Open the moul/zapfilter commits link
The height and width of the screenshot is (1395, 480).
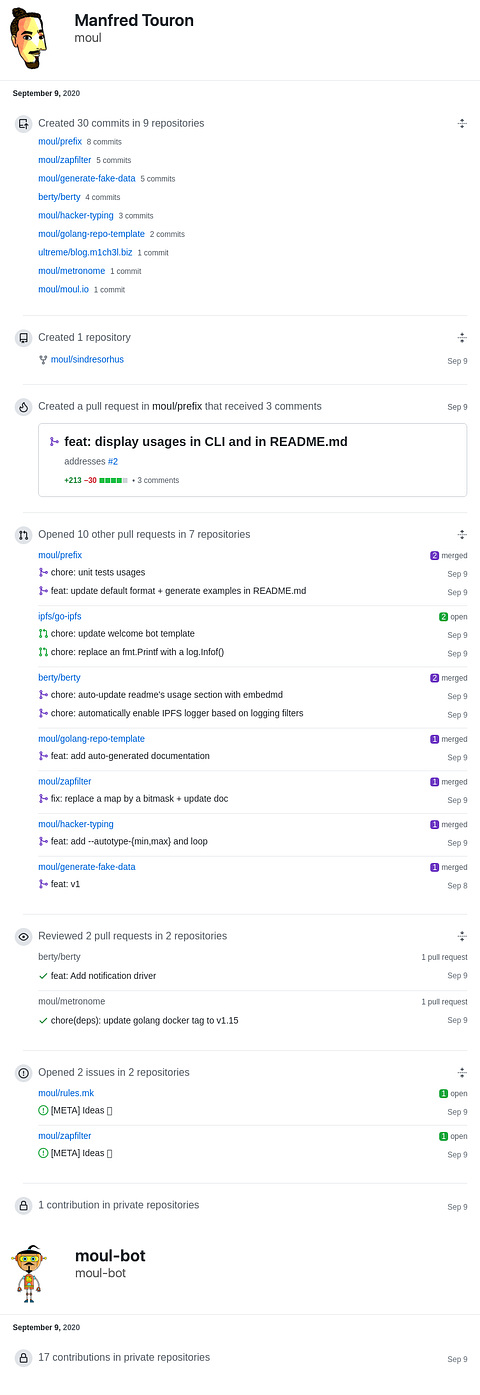click(65, 160)
